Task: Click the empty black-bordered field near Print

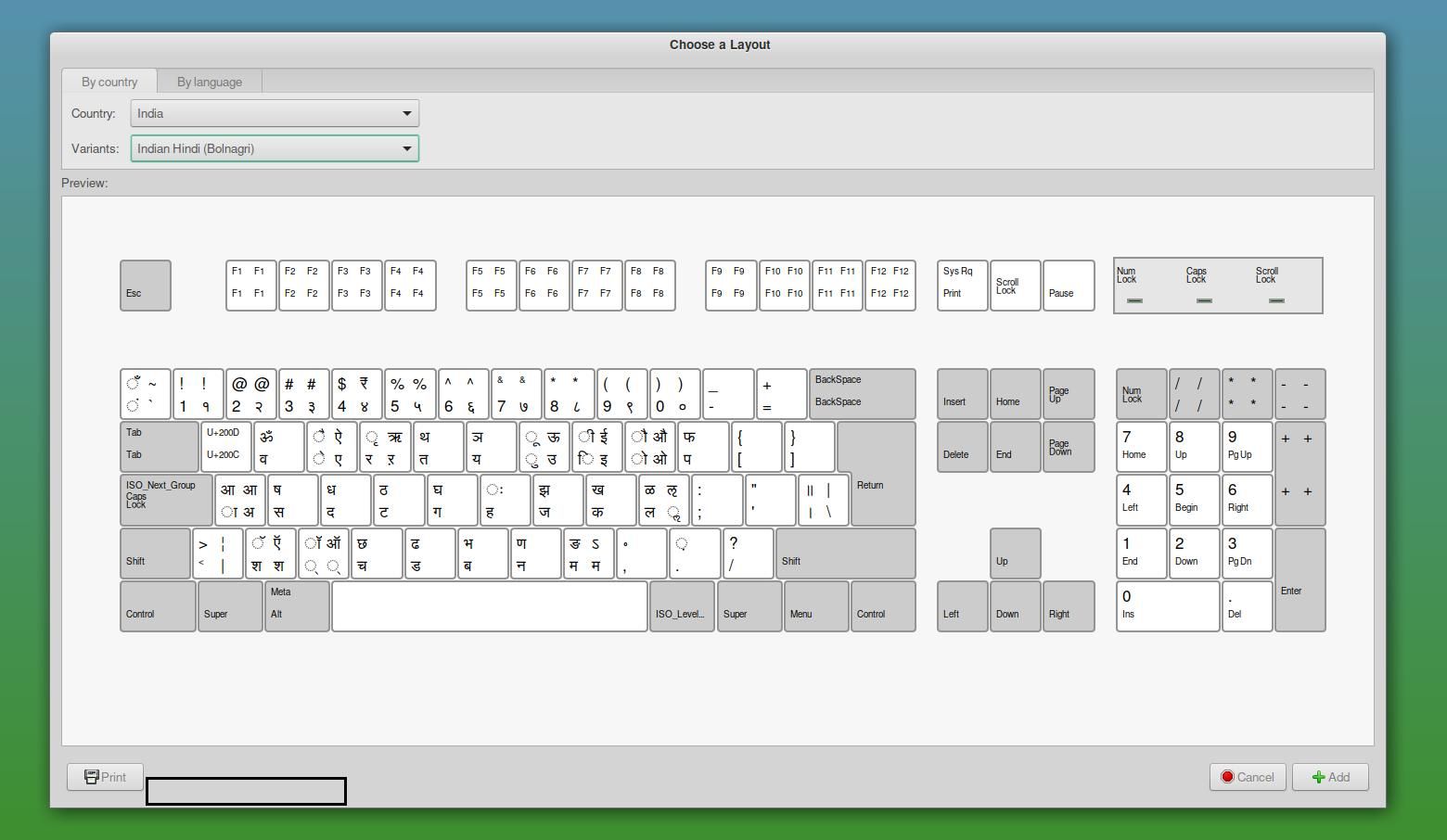Action: pos(246,791)
